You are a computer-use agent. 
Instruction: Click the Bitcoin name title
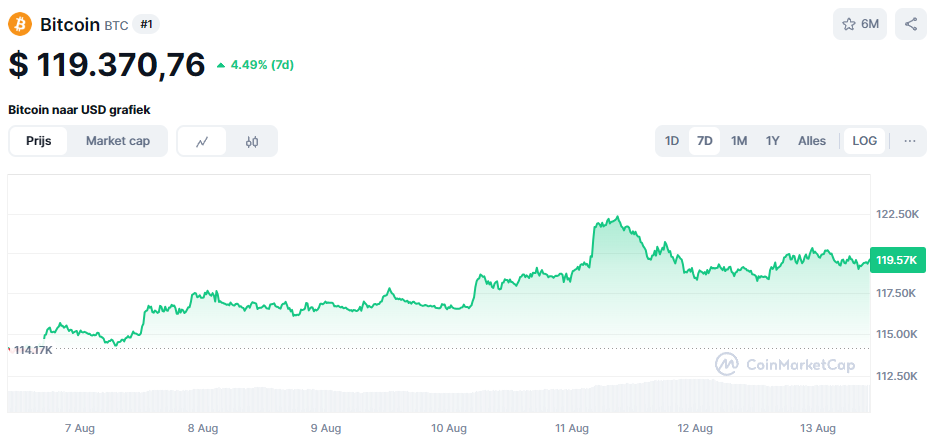70,24
